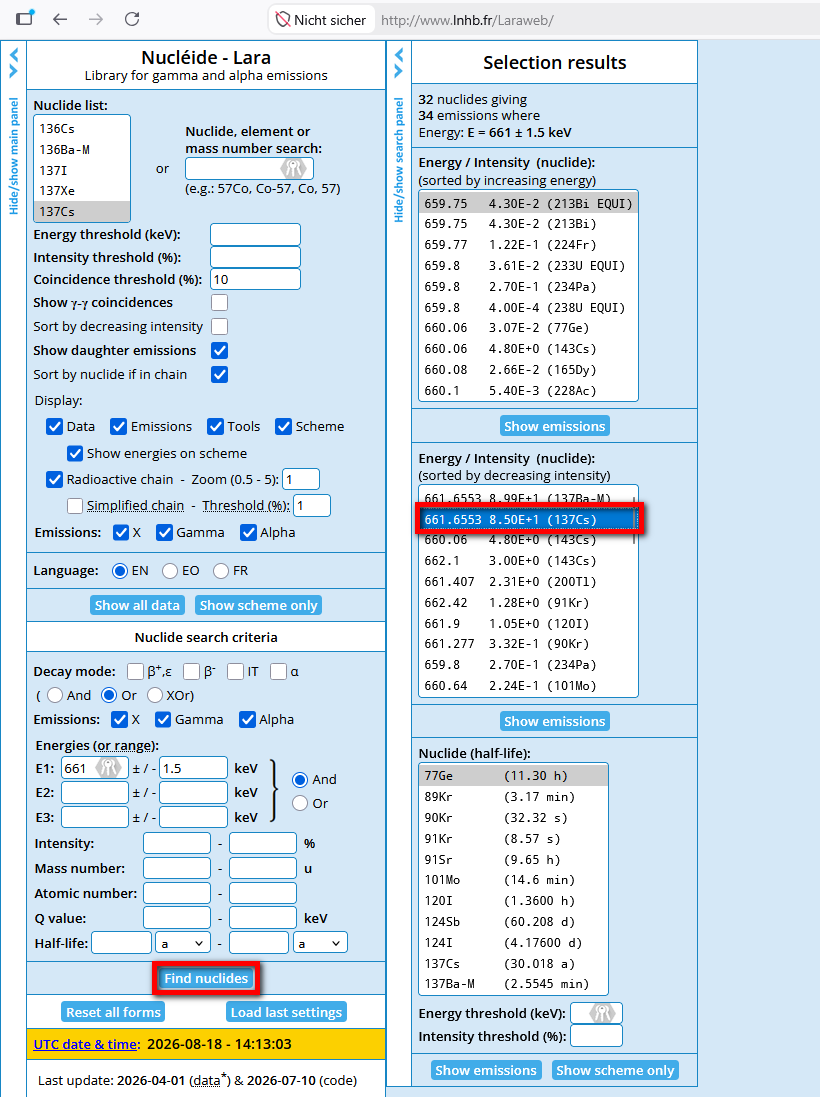Click Reset all forms button
The height and width of the screenshot is (1097, 820).
tap(113, 1012)
